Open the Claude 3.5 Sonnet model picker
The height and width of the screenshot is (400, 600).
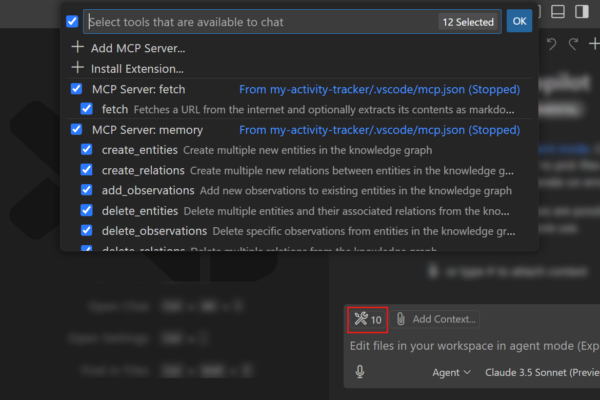pyautogui.click(x=542, y=372)
